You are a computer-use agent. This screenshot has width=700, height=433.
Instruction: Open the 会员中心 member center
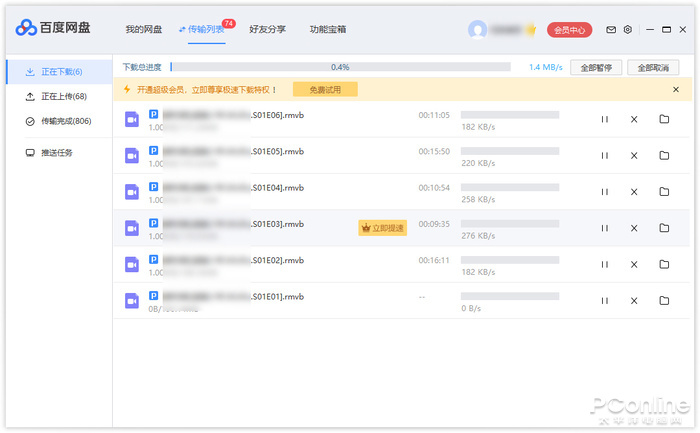(x=570, y=30)
